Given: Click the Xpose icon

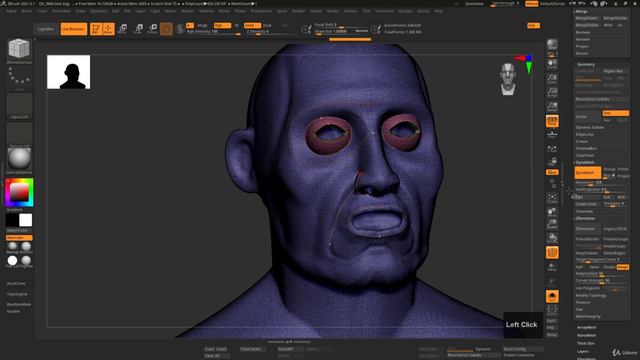Looking at the screenshot, I should coord(552,311).
